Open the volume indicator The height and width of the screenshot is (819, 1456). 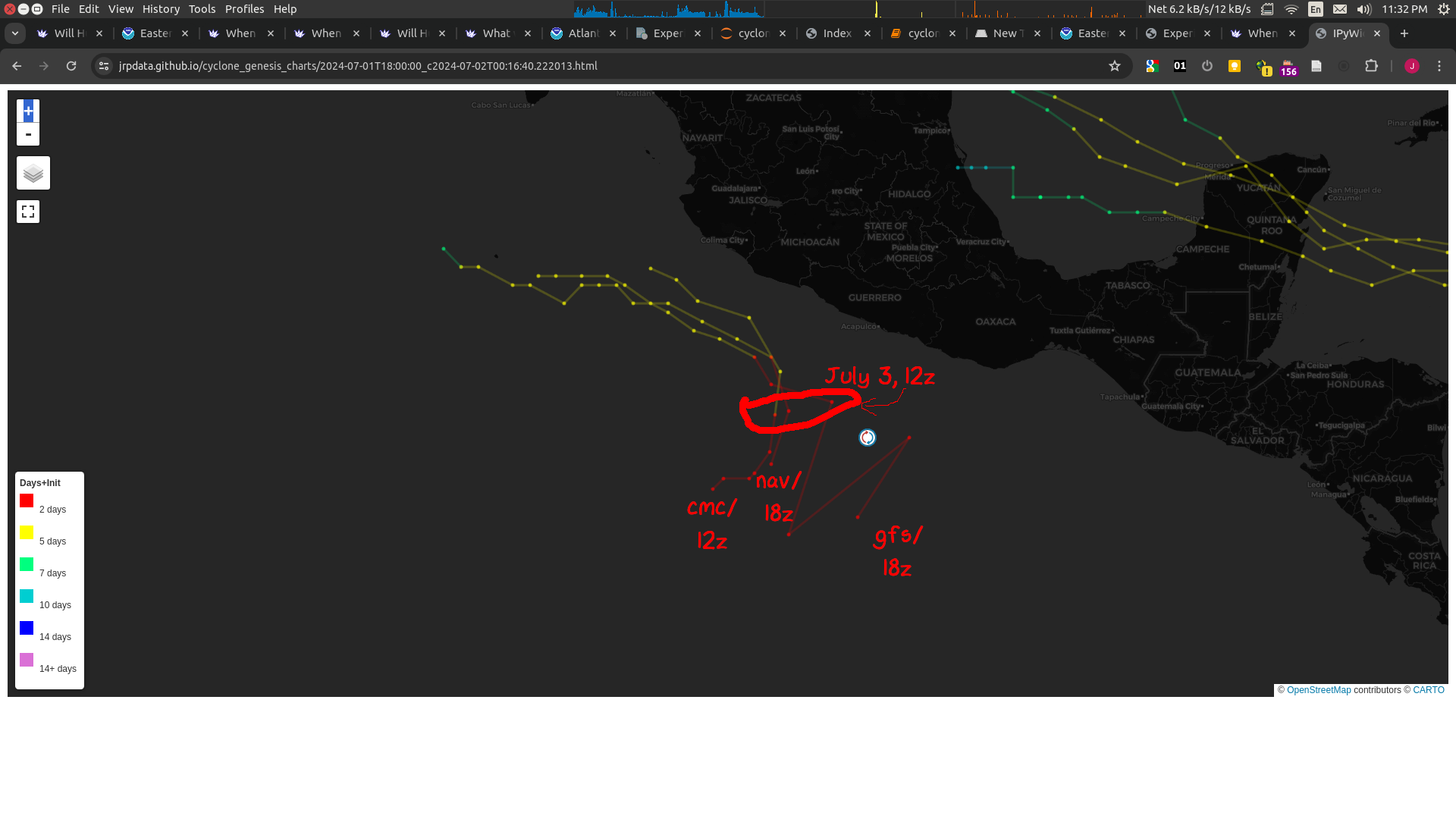click(1364, 9)
